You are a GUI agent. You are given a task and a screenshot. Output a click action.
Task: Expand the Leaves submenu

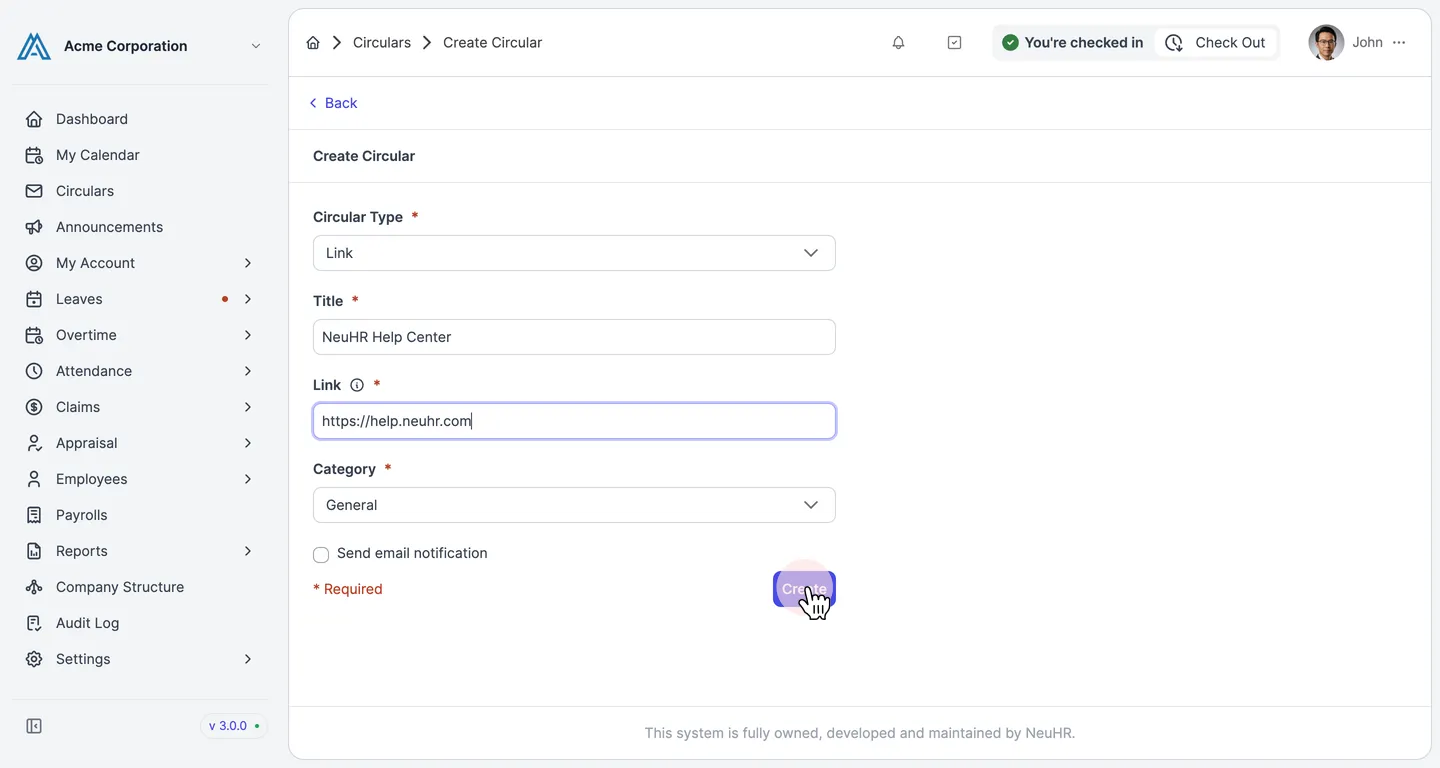(x=248, y=299)
